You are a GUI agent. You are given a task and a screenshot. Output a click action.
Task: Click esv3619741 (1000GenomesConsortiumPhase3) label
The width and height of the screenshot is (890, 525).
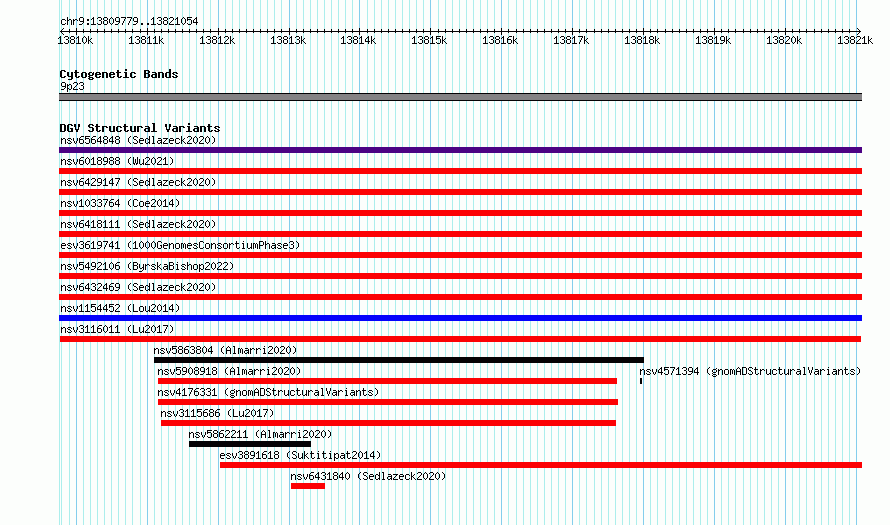click(x=180, y=245)
